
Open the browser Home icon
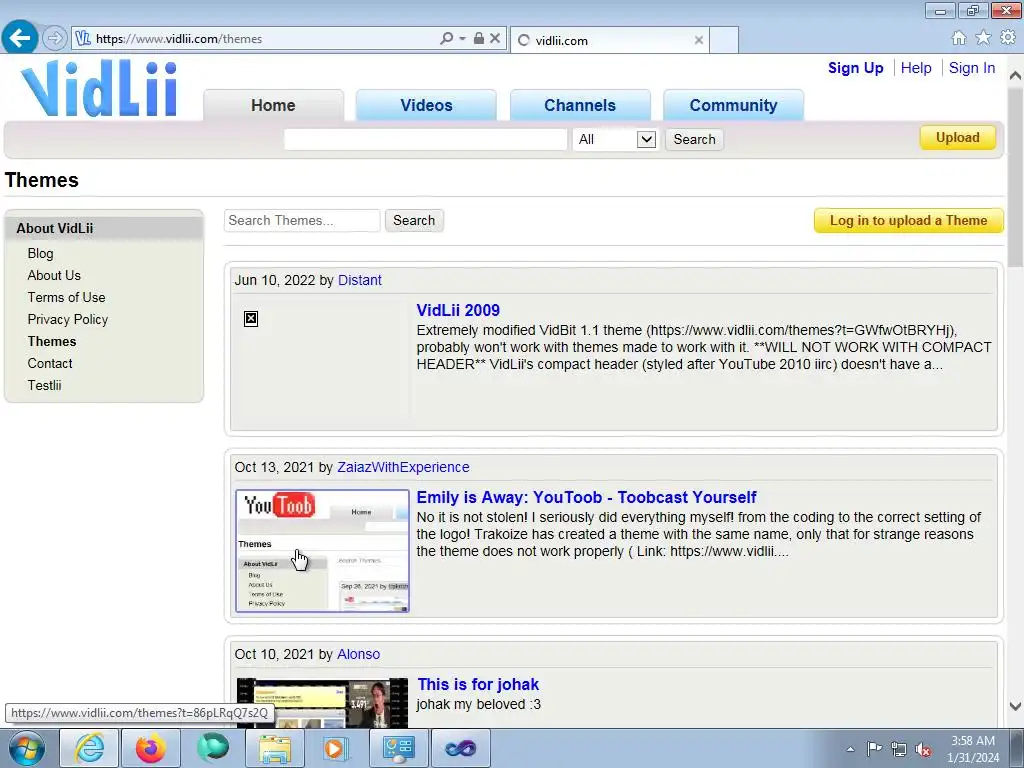959,38
